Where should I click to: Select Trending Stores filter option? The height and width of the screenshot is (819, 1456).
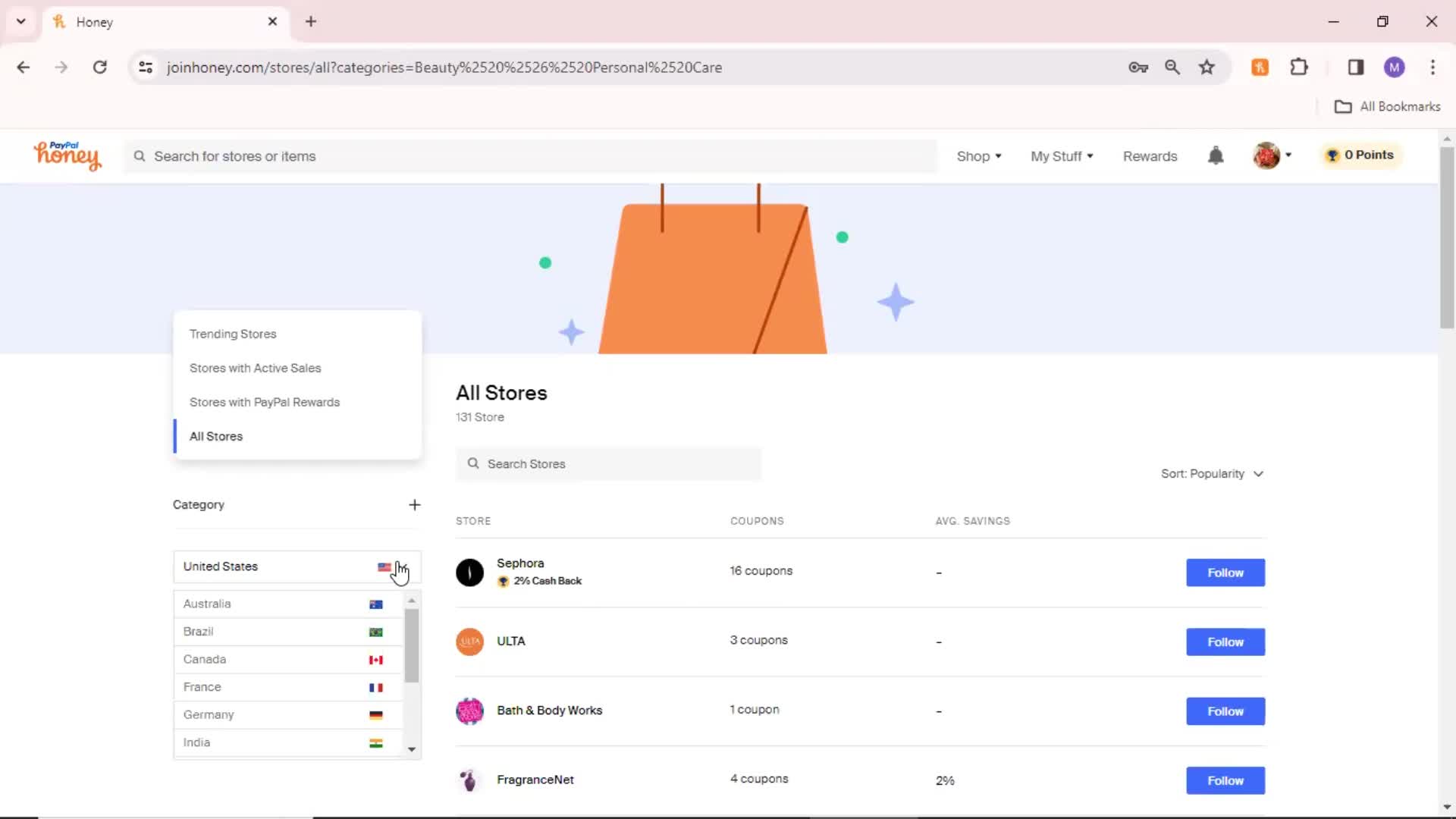[232, 333]
